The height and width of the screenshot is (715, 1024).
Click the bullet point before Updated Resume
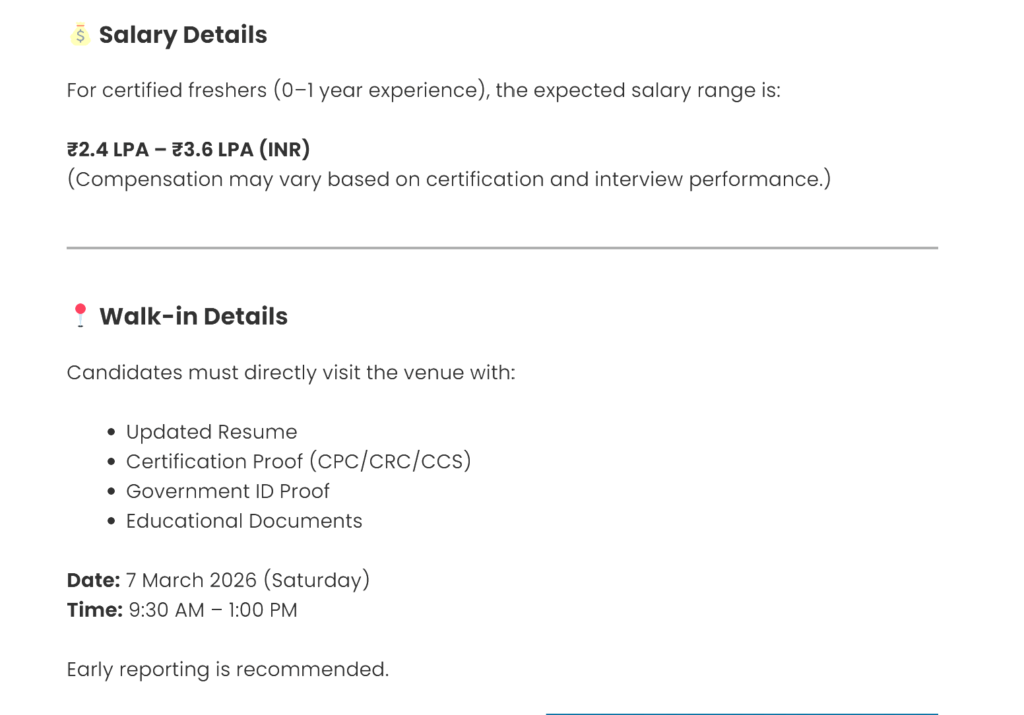[110, 433]
